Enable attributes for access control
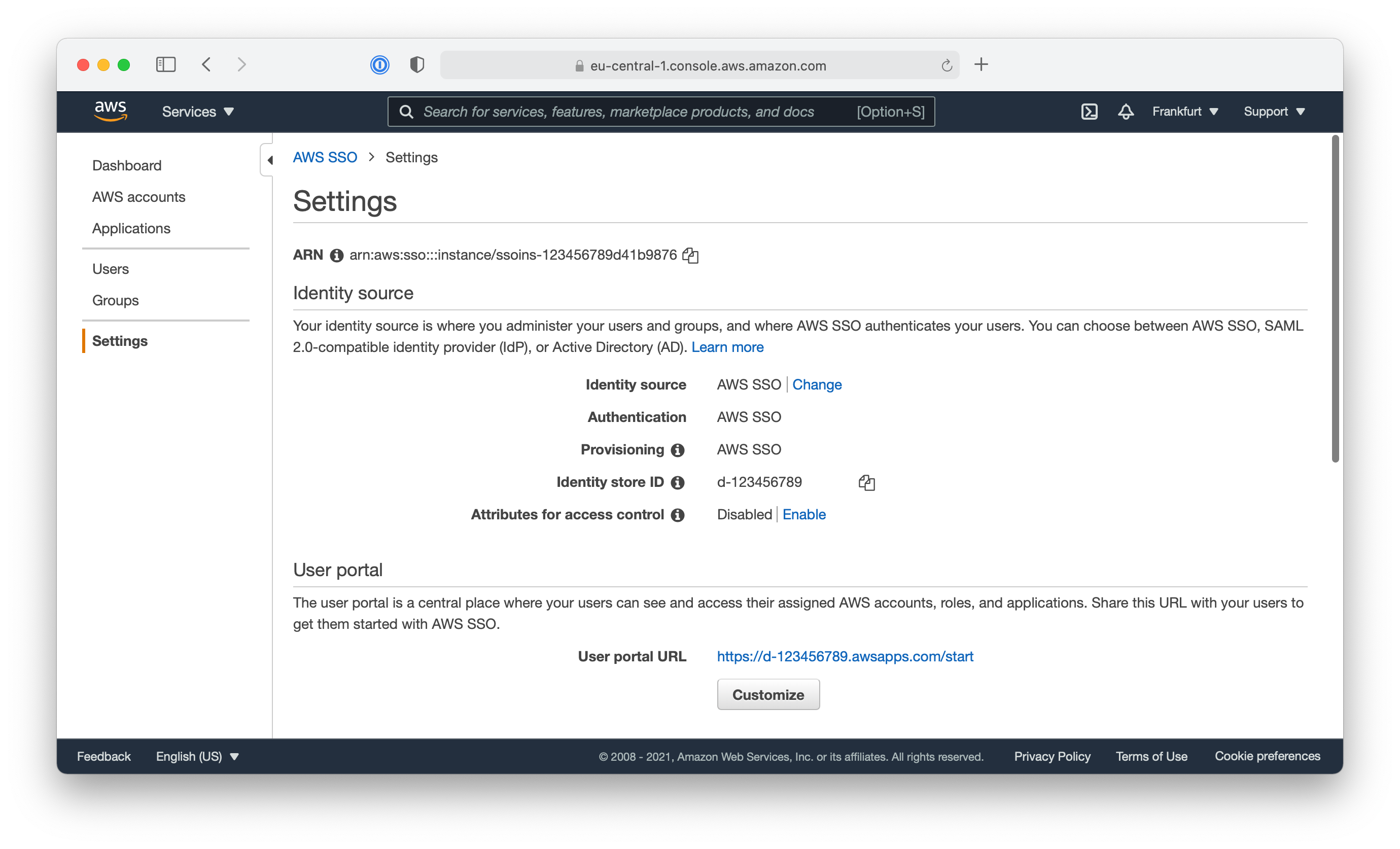1400x849 pixels. pos(804,515)
